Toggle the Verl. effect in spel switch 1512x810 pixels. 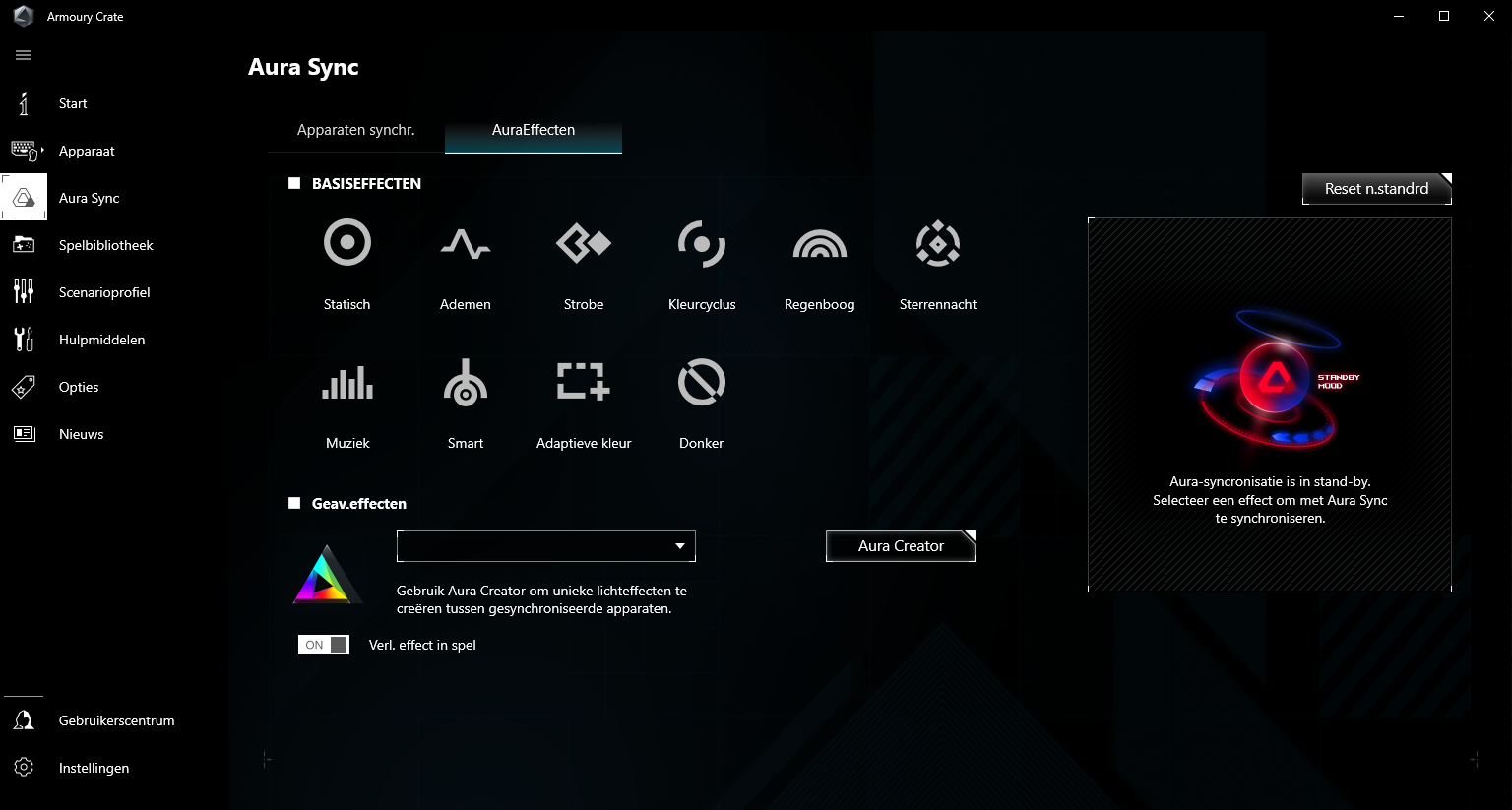pyautogui.click(x=324, y=645)
